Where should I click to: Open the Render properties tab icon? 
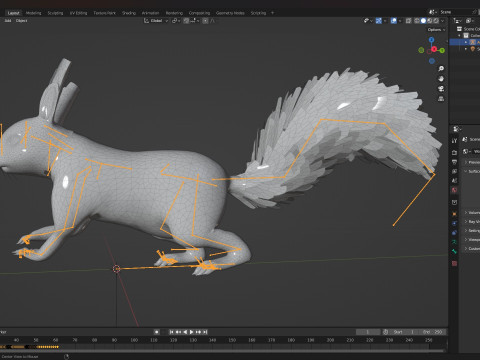[x=454, y=153]
